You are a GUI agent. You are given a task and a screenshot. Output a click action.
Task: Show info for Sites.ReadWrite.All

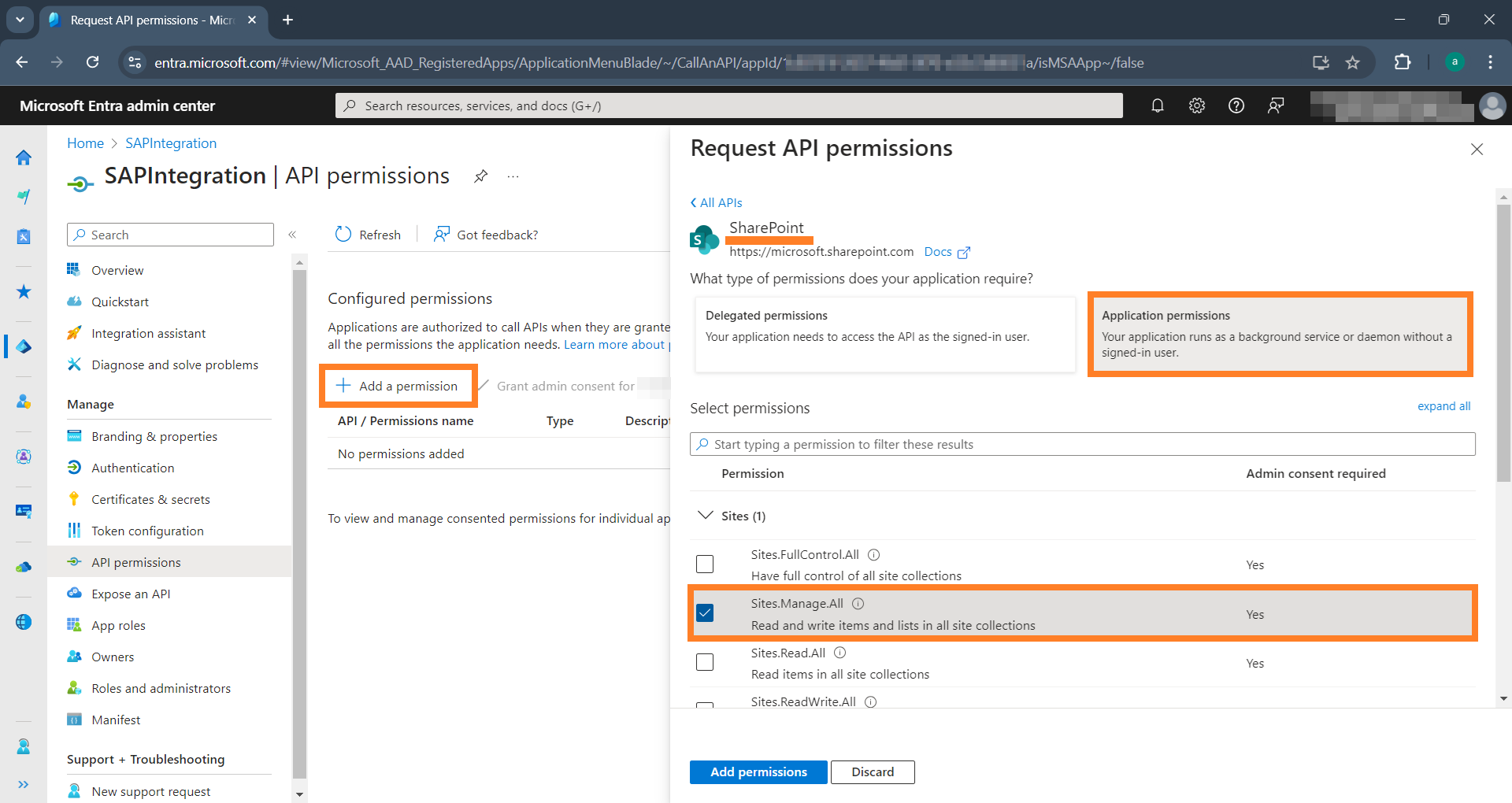click(871, 701)
